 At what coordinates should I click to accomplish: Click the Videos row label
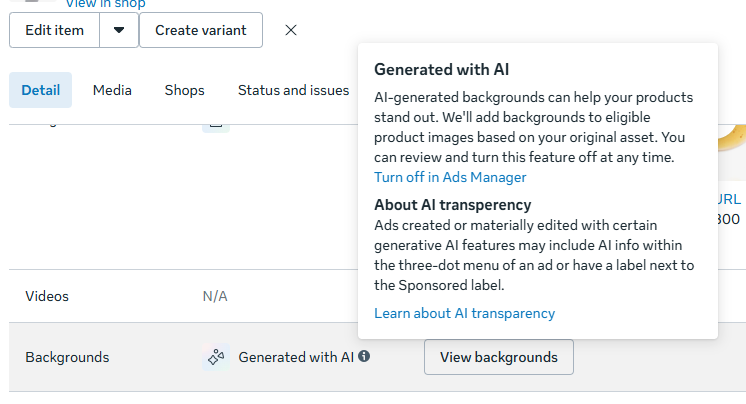pyautogui.click(x=47, y=296)
